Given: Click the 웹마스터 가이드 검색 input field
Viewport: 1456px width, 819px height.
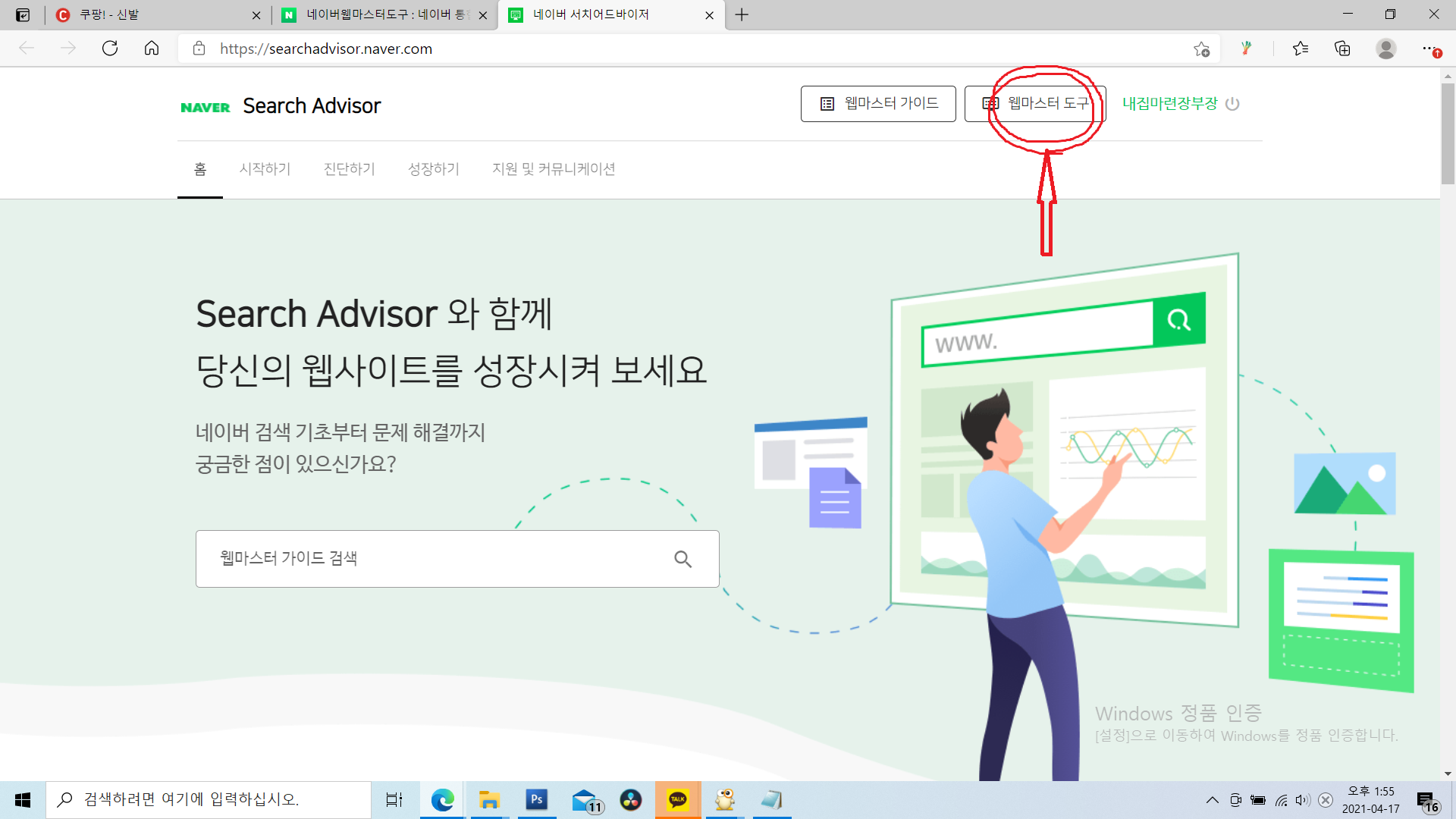Looking at the screenshot, I should (x=457, y=559).
